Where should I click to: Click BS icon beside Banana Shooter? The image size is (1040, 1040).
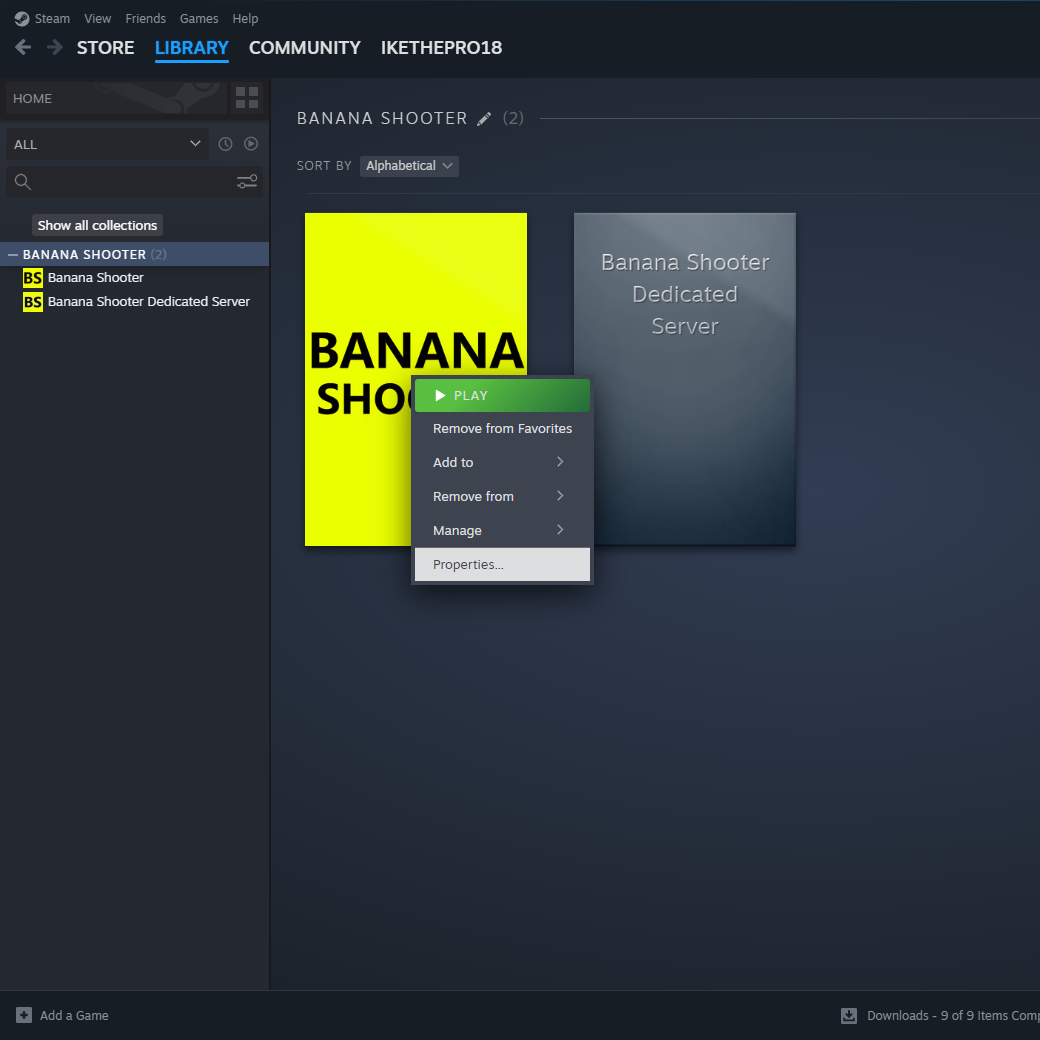click(x=32, y=277)
